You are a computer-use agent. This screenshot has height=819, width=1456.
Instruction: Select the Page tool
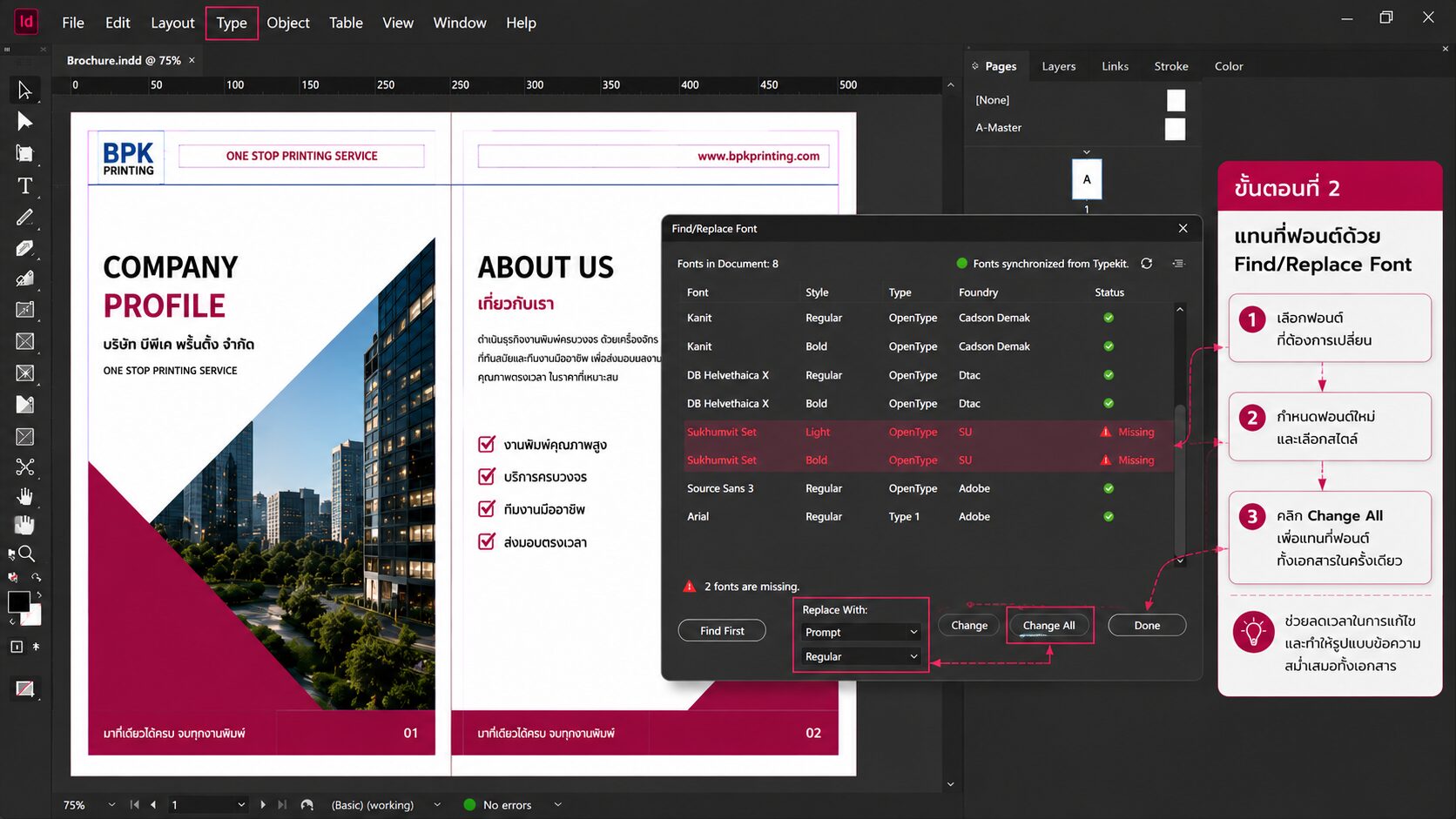(24, 153)
